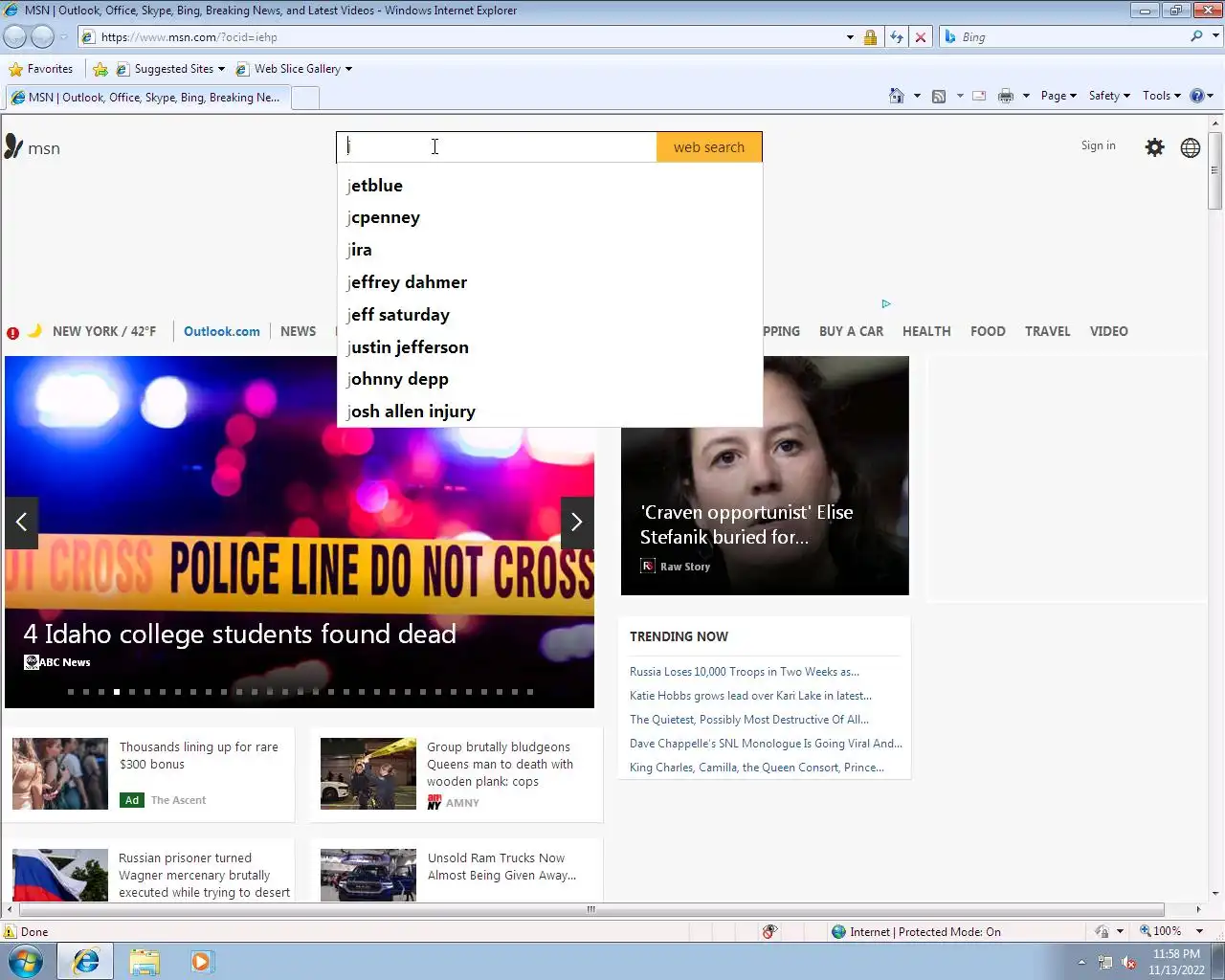Open the Tools menu dropdown
The height and width of the screenshot is (980, 1225).
click(1161, 96)
